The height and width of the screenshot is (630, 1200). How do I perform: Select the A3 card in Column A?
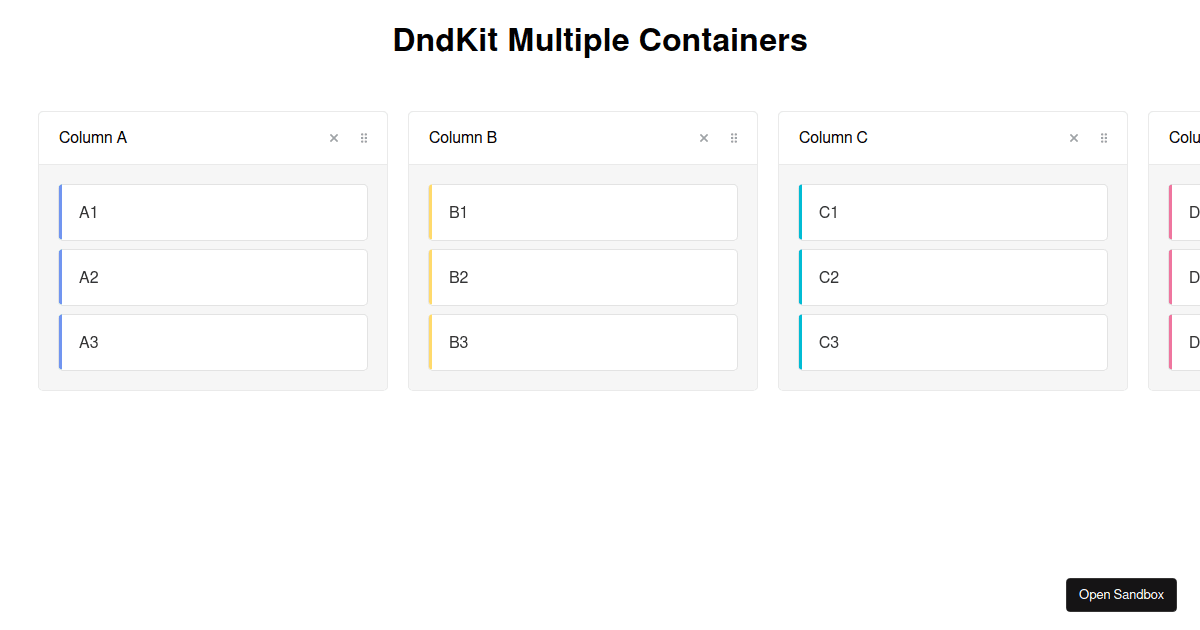coord(212,342)
